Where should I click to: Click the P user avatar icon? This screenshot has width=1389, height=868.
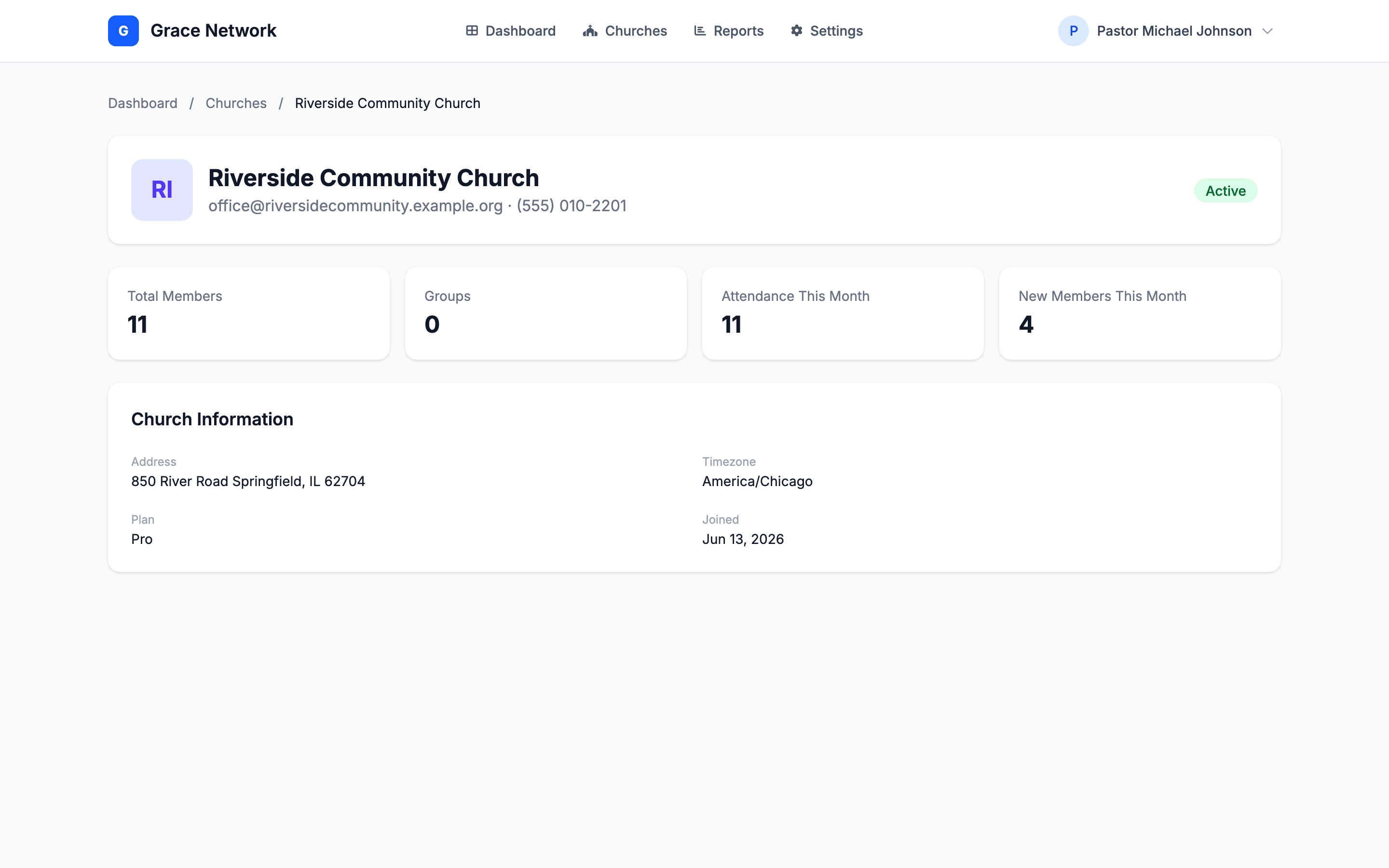click(x=1073, y=31)
